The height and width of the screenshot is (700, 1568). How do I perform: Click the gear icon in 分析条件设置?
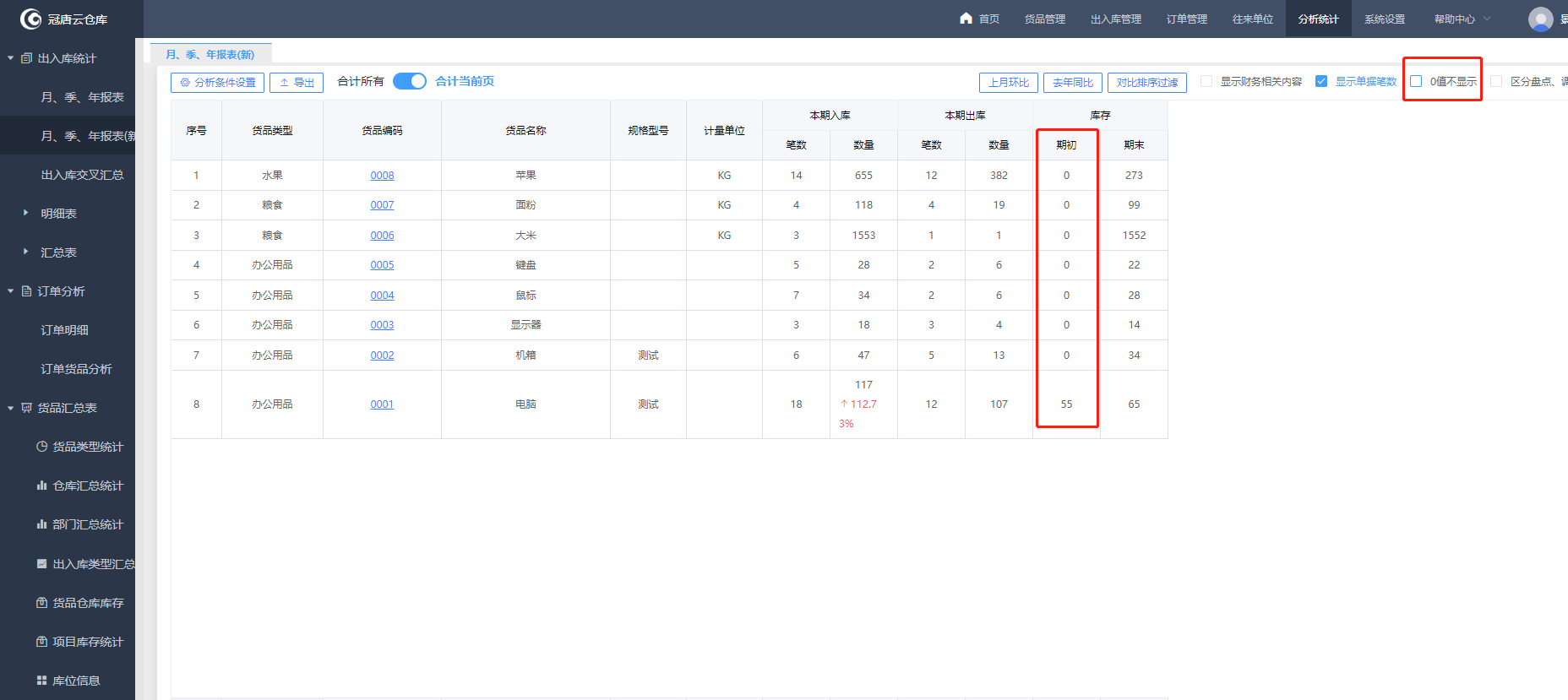point(185,83)
